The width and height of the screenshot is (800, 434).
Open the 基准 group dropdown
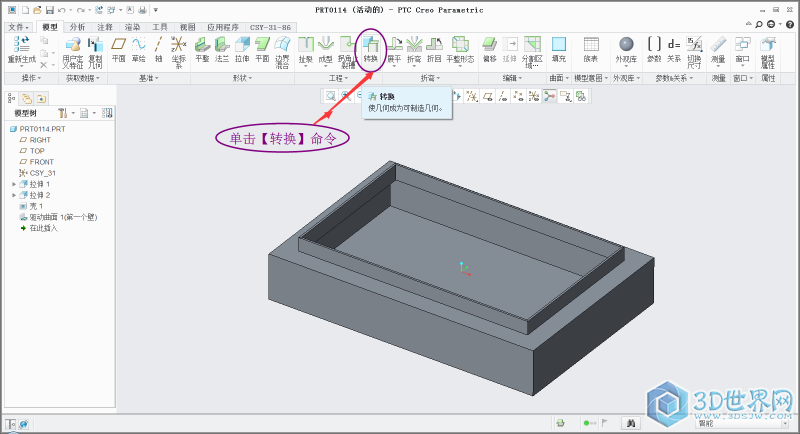(149, 78)
